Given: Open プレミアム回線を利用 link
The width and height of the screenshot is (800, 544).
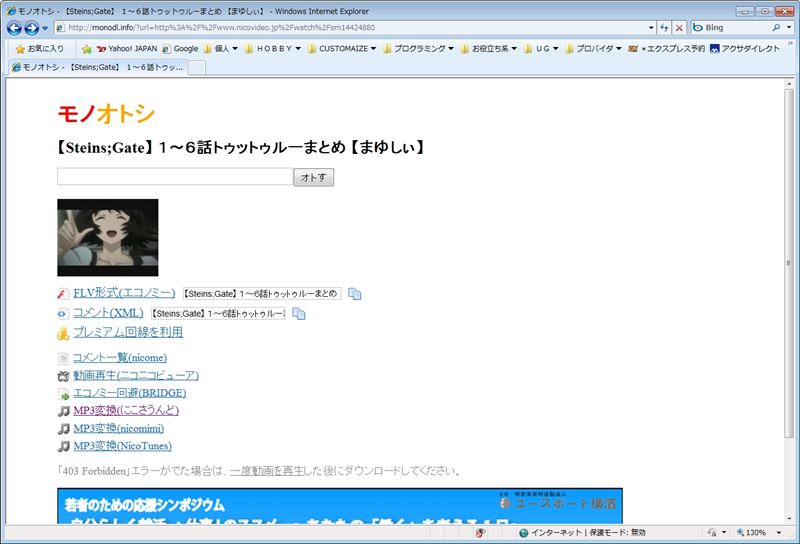Looking at the screenshot, I should point(128,332).
